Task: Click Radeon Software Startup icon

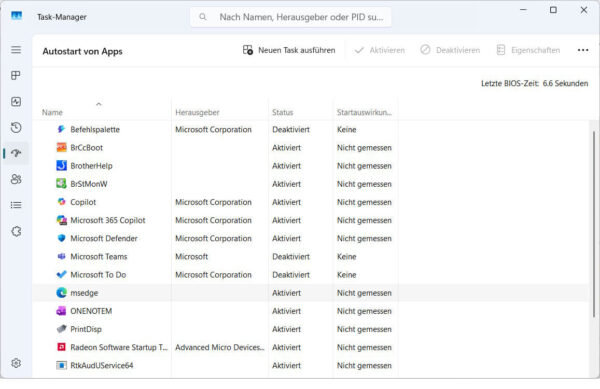Action: (x=61, y=347)
